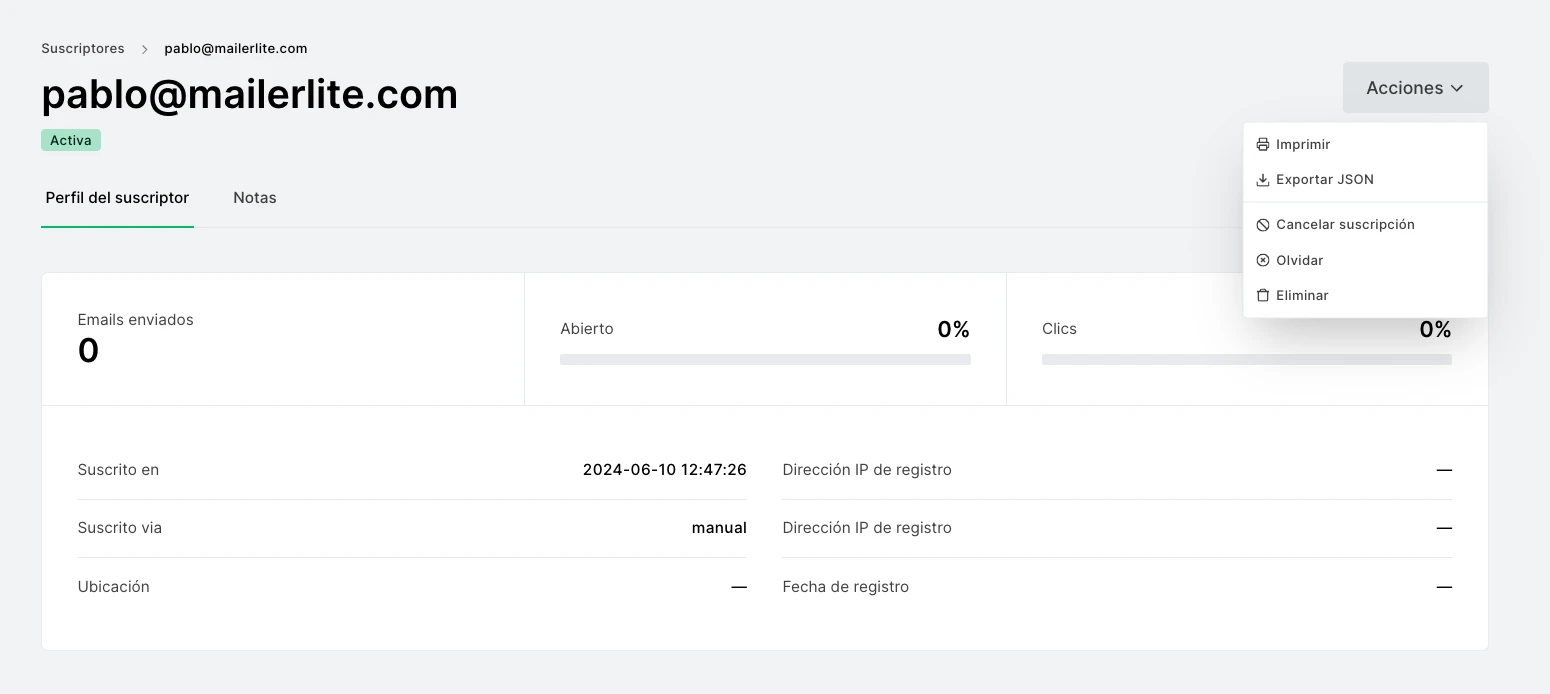Collapse the menu using the Acciones chevron
This screenshot has height=694, width=1550.
coord(1457,88)
